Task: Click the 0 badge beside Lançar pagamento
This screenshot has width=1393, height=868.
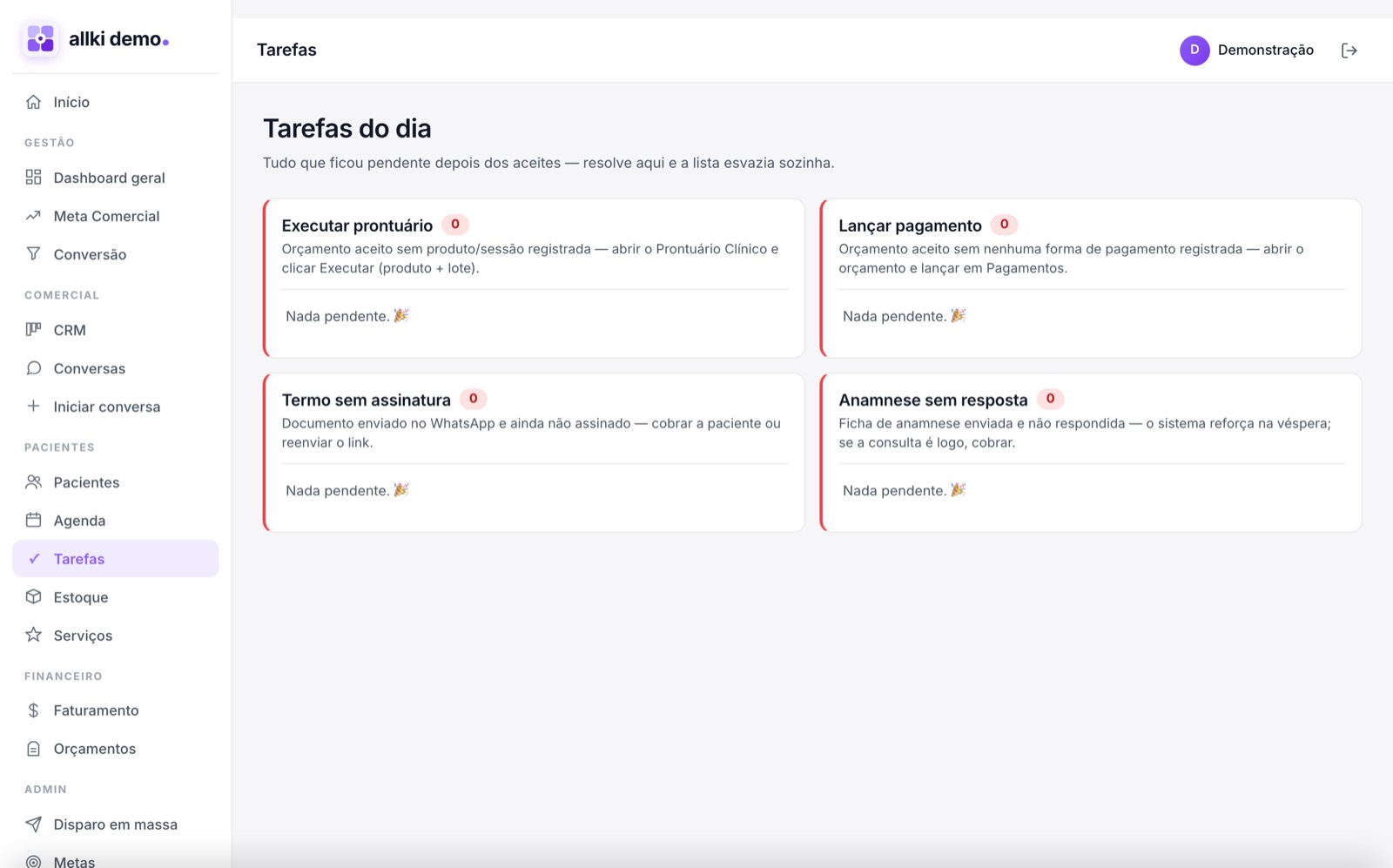Action: [x=1005, y=225]
